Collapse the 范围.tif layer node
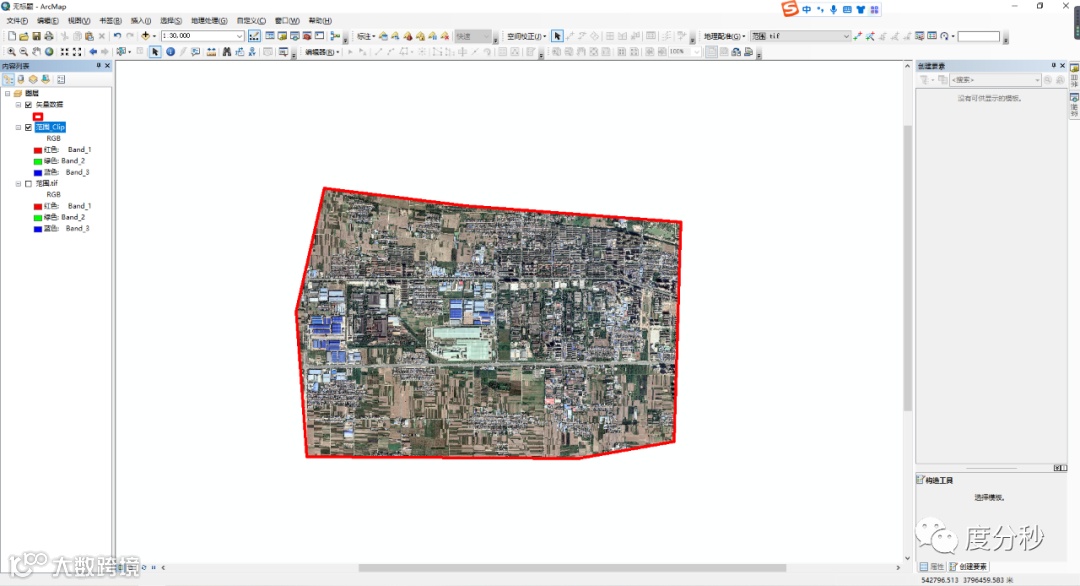The width and height of the screenshot is (1080, 586). (x=19, y=184)
